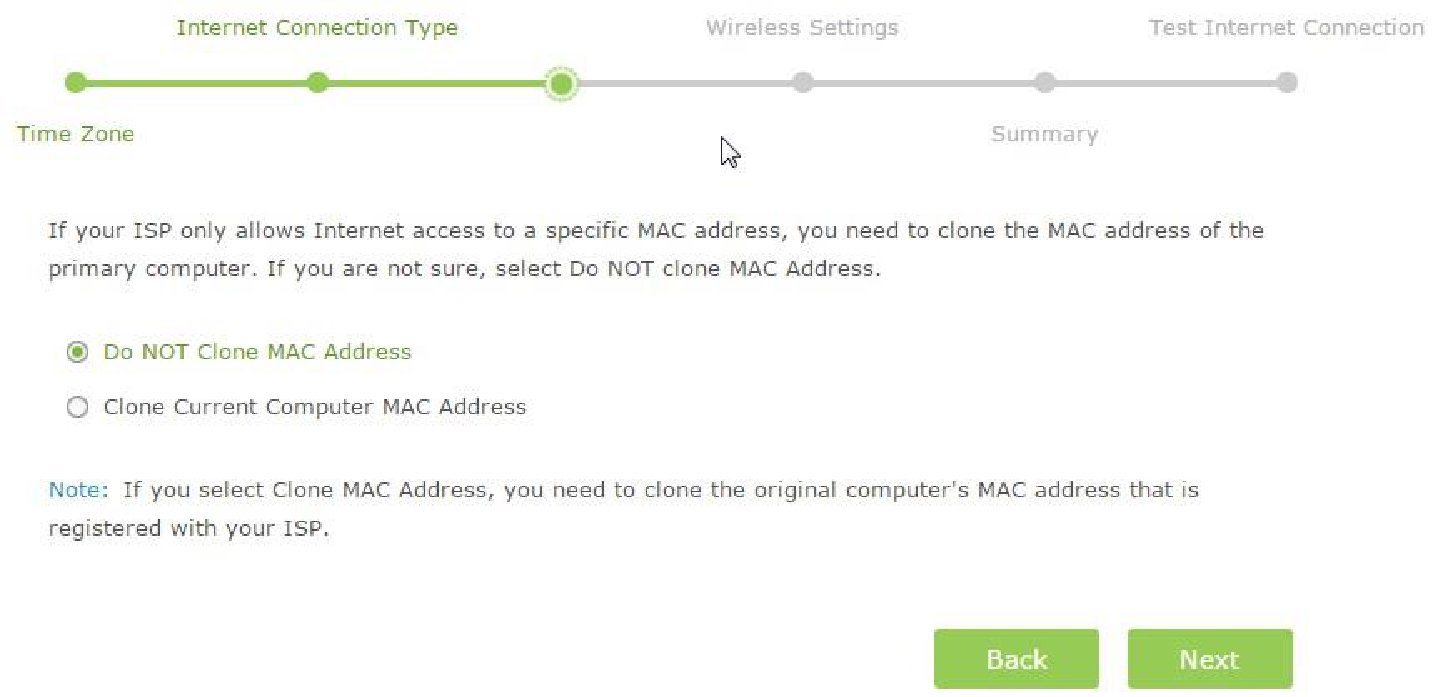The height and width of the screenshot is (697, 1433).
Task: Click the 'Time Zone' step label
Action: point(75,134)
